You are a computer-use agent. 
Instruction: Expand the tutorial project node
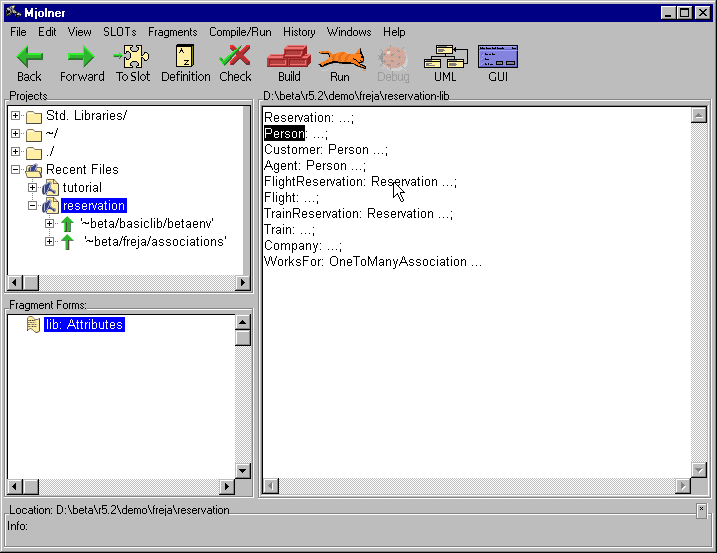pos(32,188)
